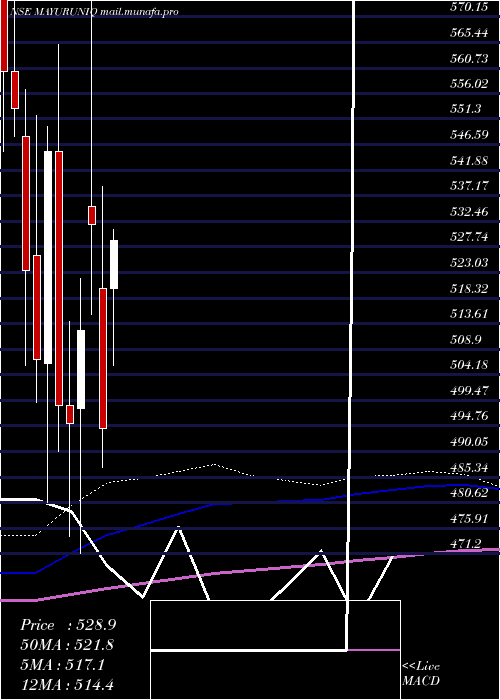Click the 532.46 price axis label
The image size is (500, 700).
[x=469, y=212]
